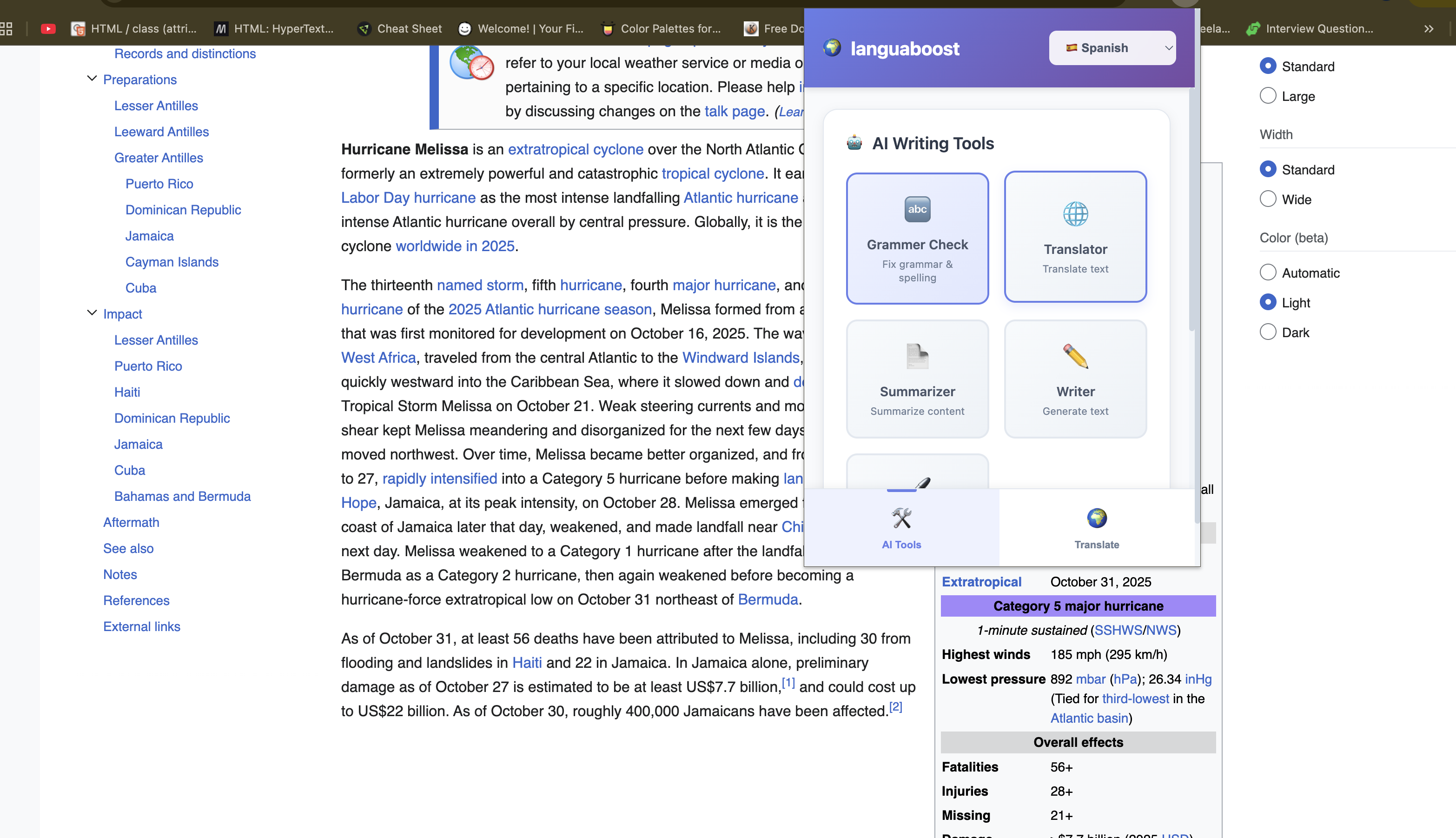The image size is (1456, 838).
Task: Click the AI Tools hammer-wrench icon
Action: [901, 518]
